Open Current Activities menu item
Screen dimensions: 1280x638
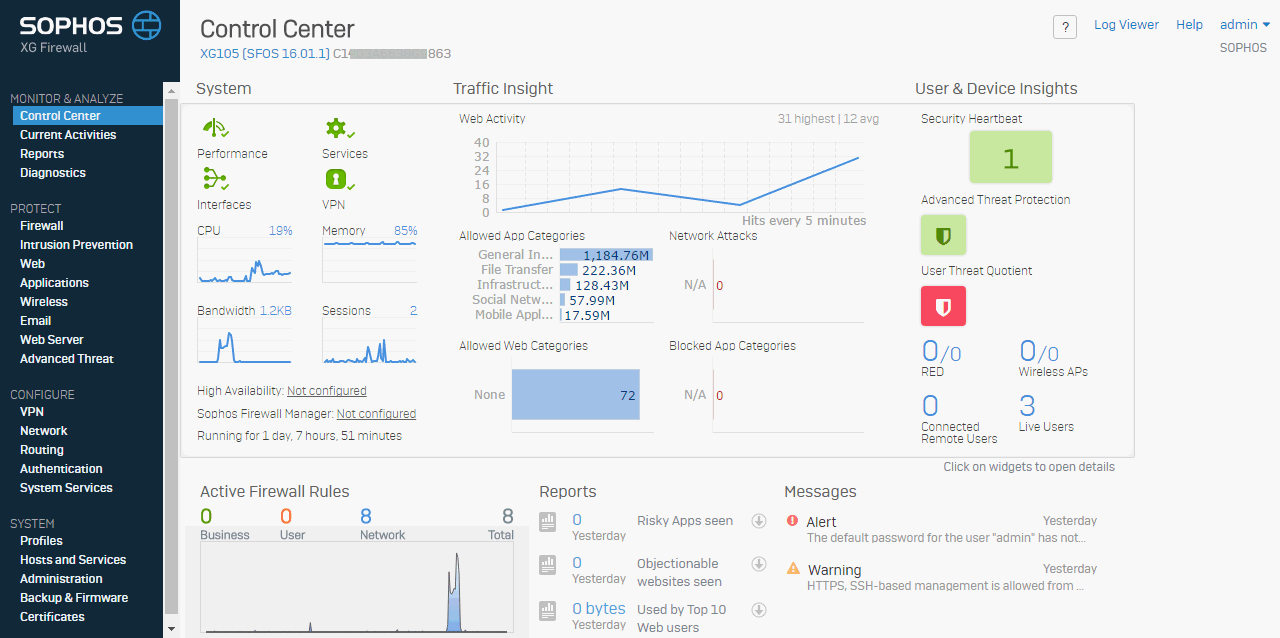tap(68, 135)
